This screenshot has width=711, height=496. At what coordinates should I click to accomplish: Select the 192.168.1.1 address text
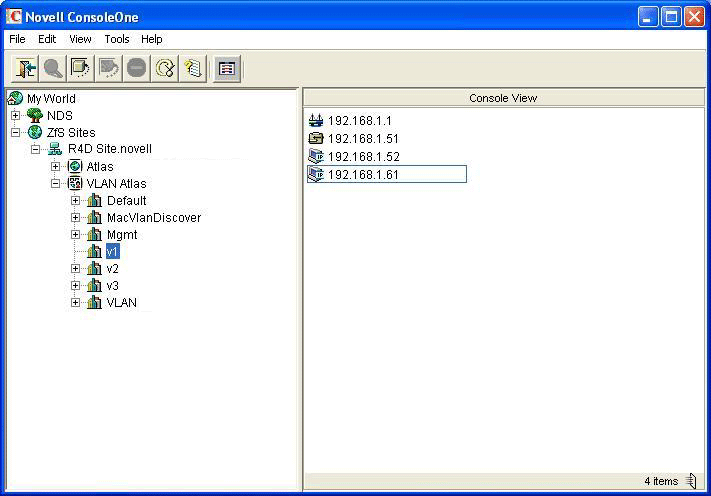(360, 121)
